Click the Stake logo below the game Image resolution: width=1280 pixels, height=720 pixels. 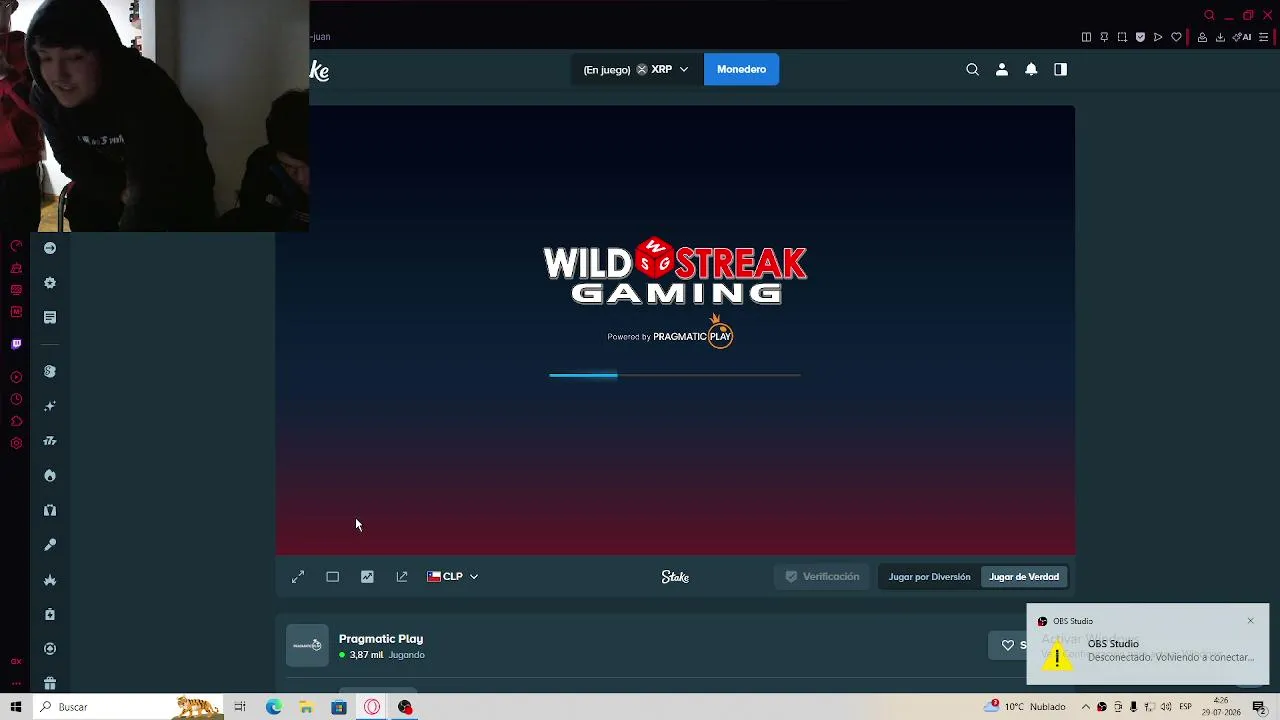675,577
